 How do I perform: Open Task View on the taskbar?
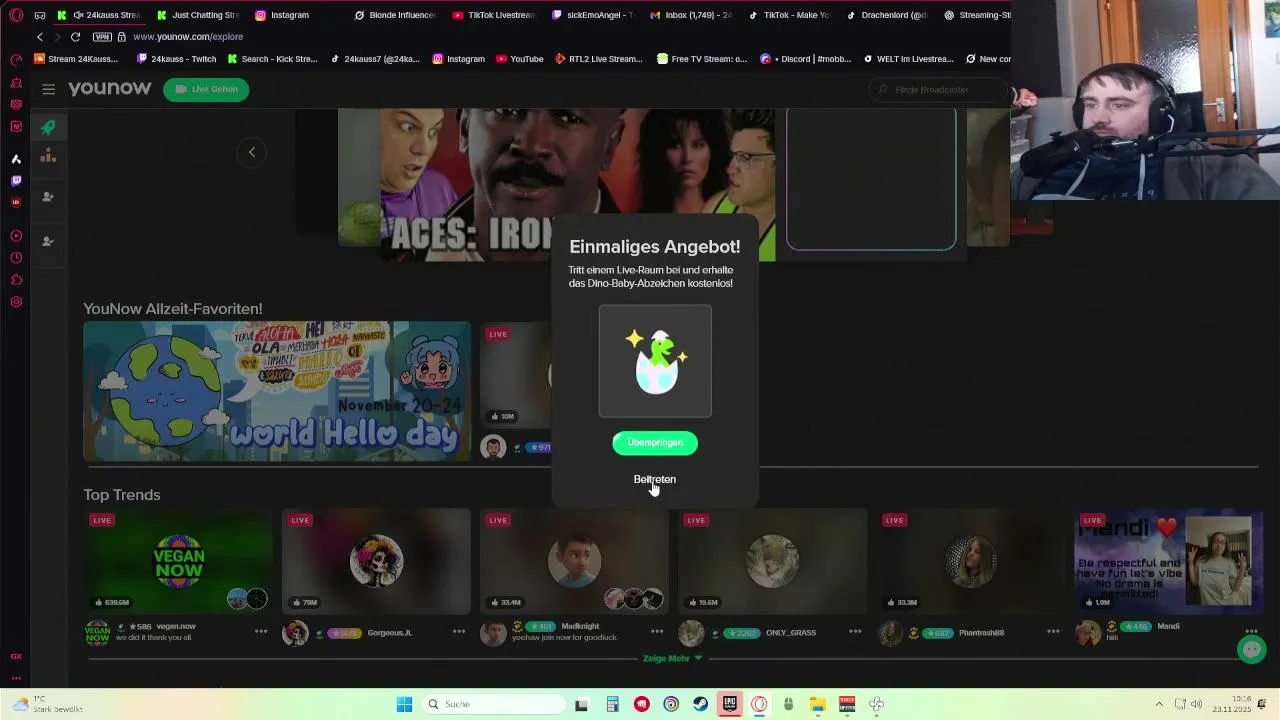pyautogui.click(x=581, y=704)
